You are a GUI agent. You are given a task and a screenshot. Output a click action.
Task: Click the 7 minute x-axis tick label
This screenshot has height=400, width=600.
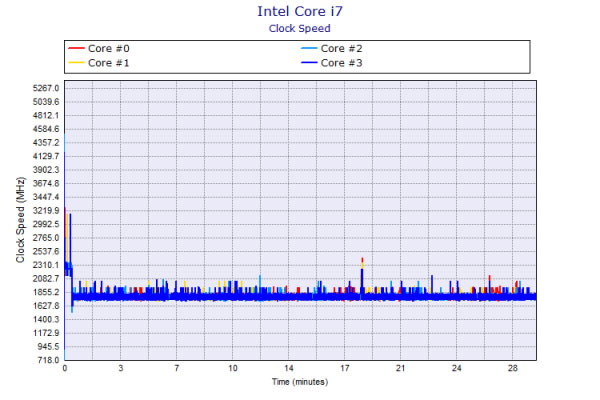pyautogui.click(x=177, y=368)
